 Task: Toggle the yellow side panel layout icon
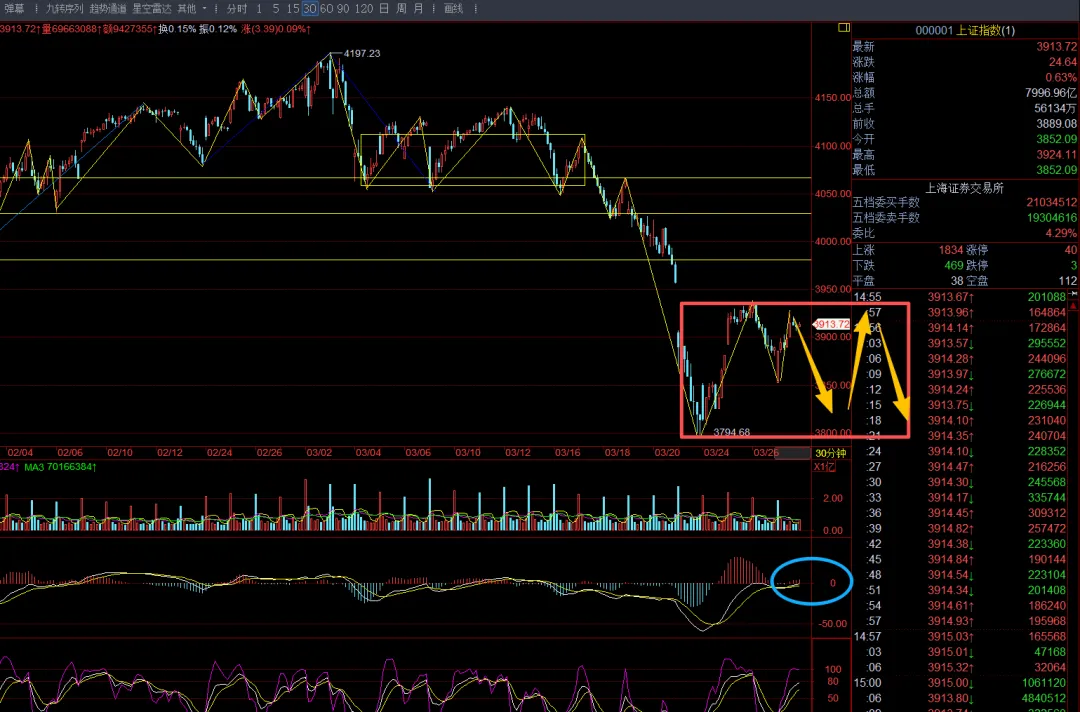pos(844,28)
